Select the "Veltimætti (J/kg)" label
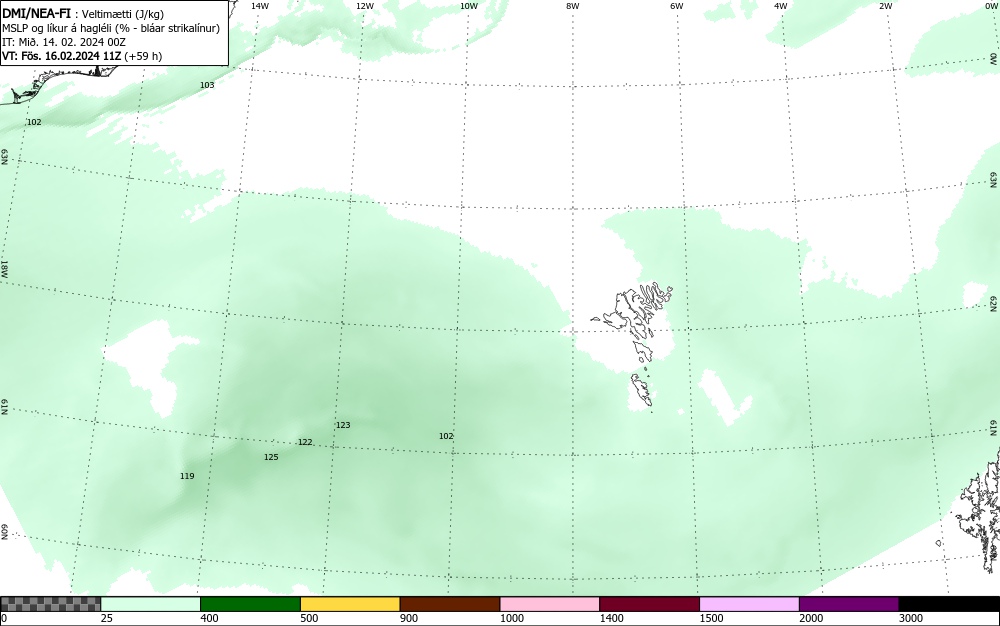This screenshot has height=626, width=1000. (x=120, y=14)
